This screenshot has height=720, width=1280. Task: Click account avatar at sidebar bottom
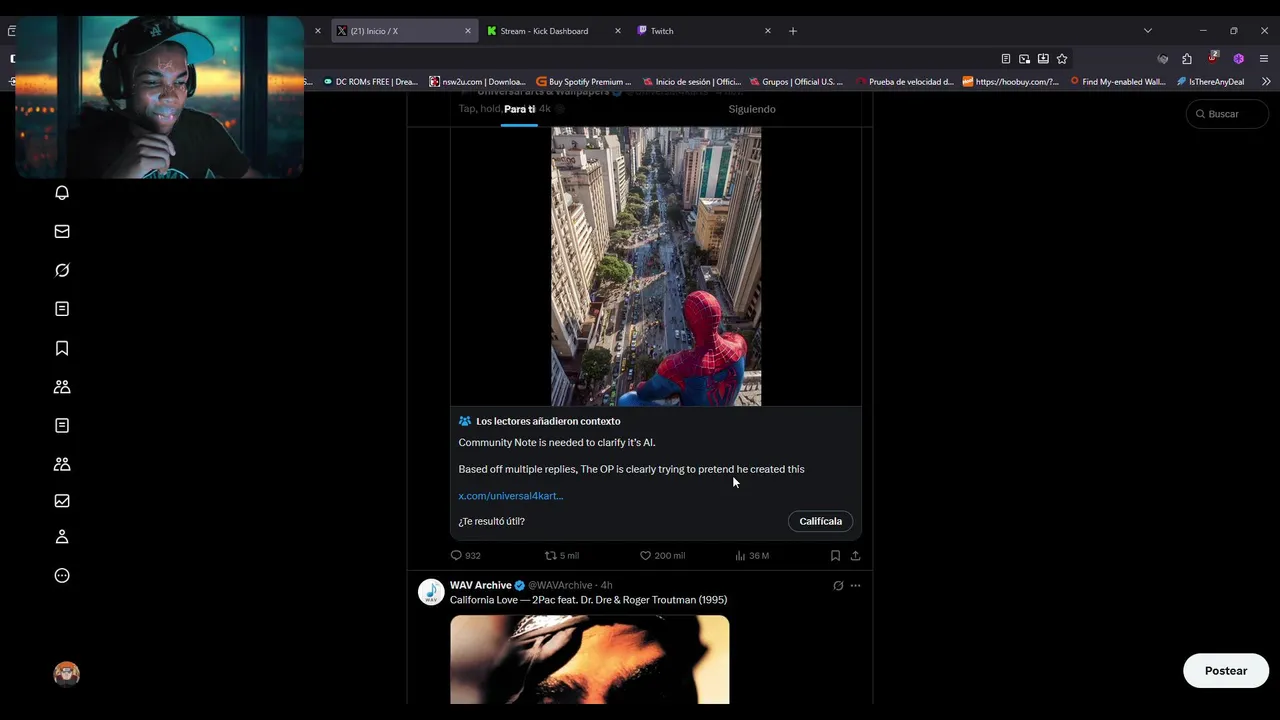(66, 674)
